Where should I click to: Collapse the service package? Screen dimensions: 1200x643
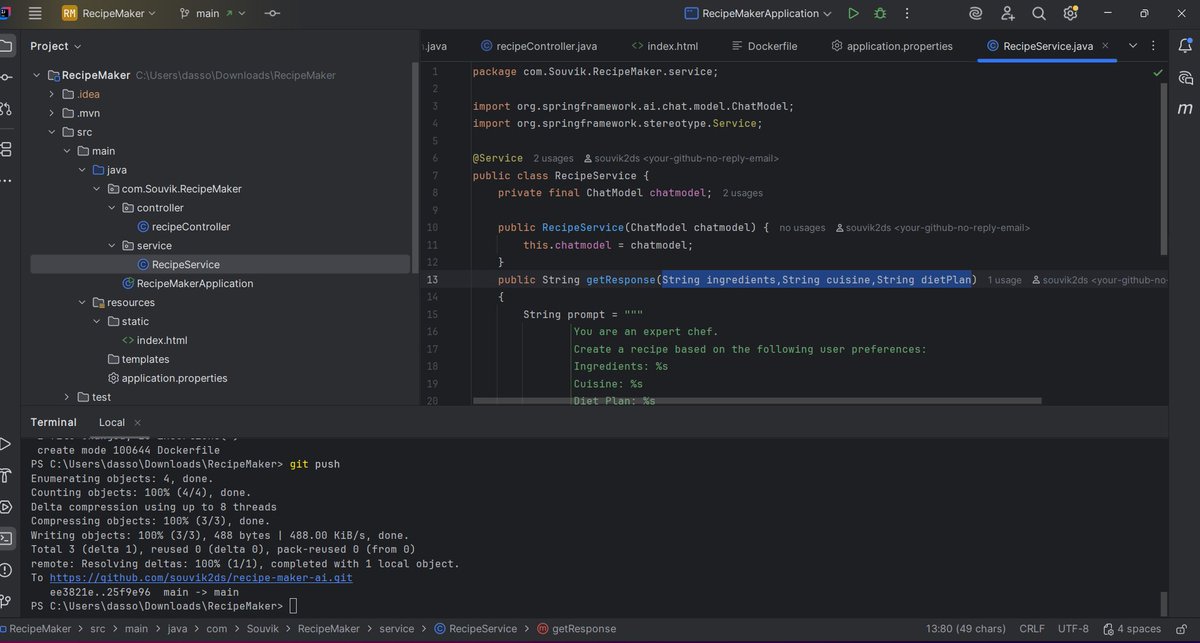click(x=111, y=246)
